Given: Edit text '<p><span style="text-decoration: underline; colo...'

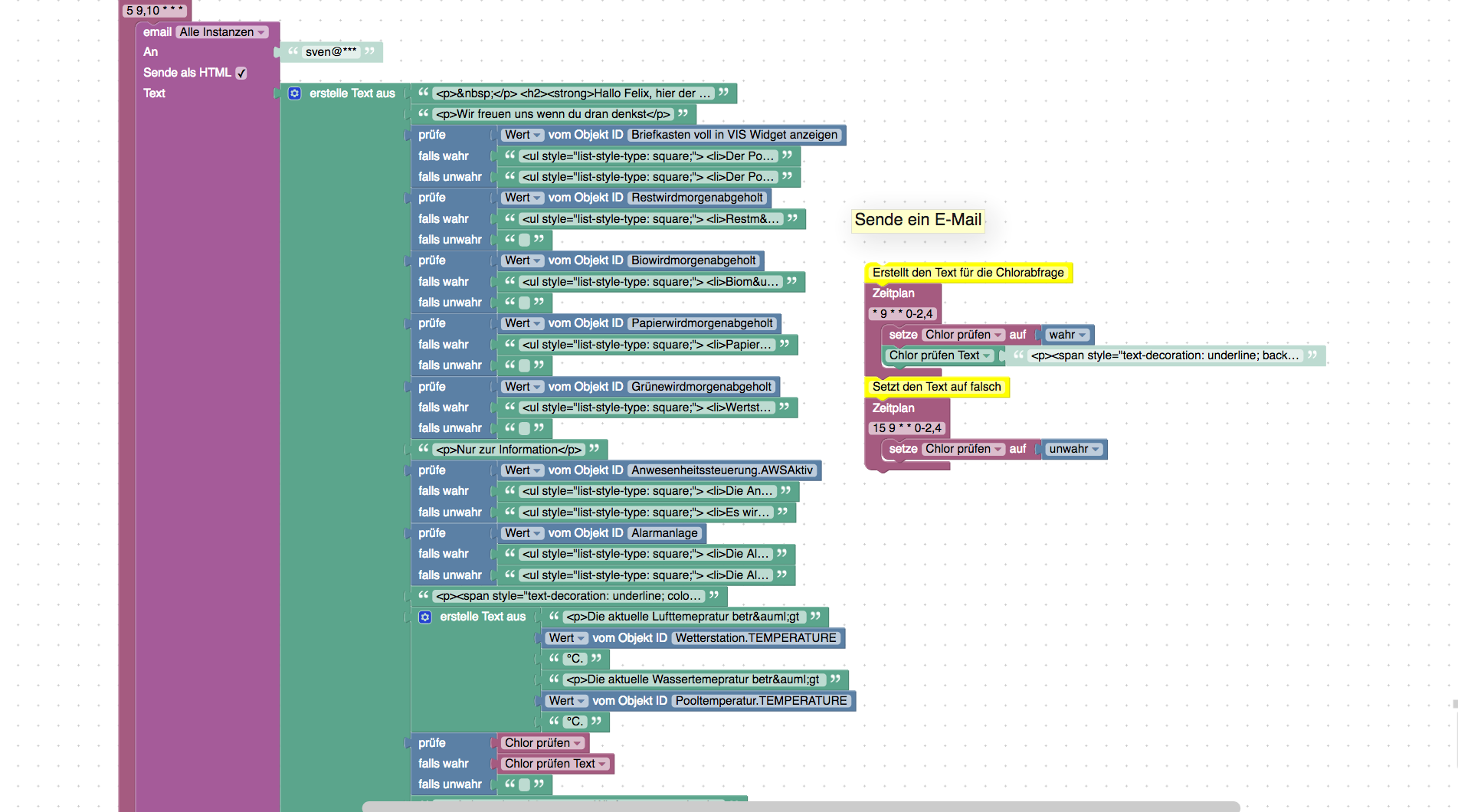Looking at the screenshot, I should pos(568,596).
